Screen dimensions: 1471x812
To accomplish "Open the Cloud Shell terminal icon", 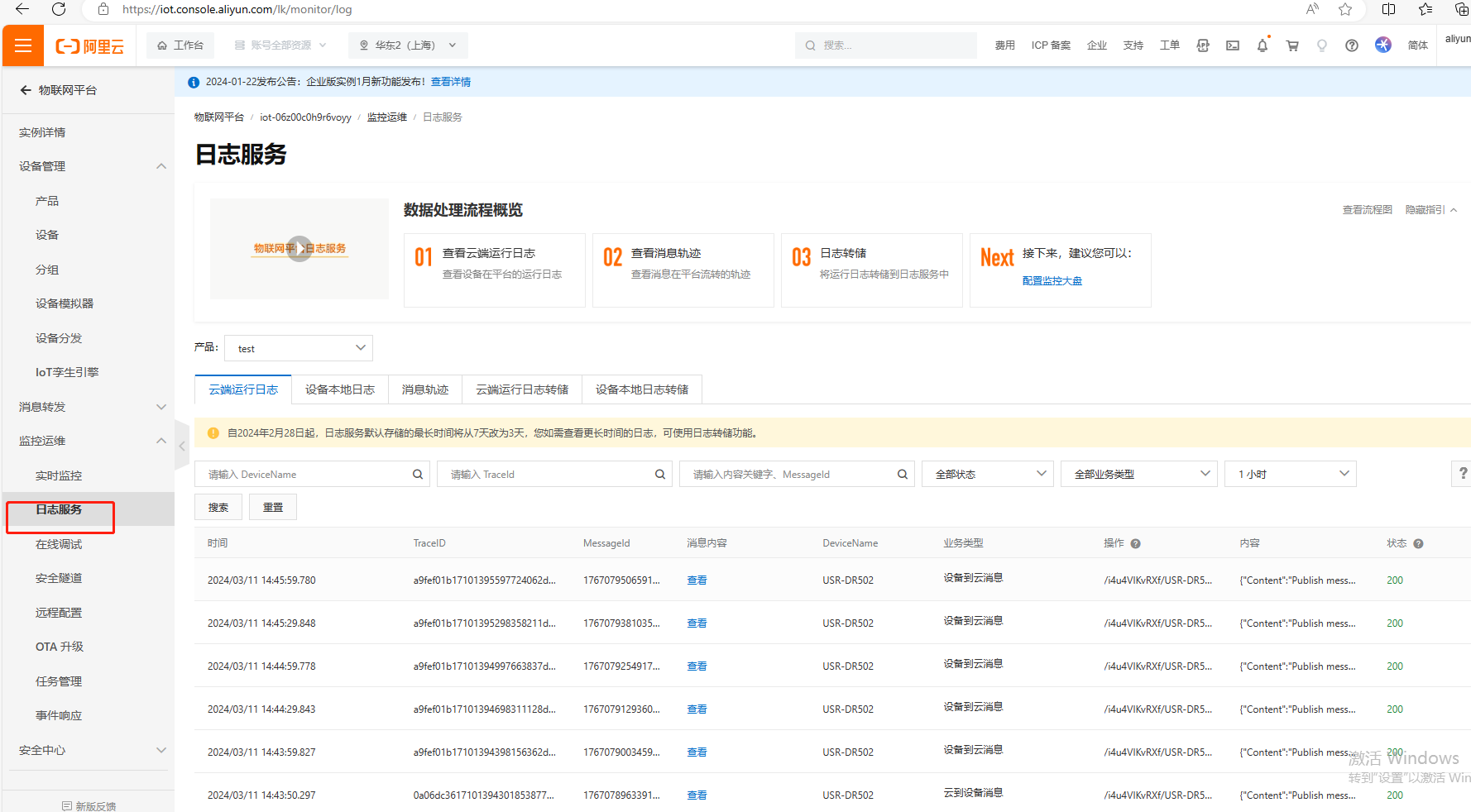I will click(x=1232, y=45).
